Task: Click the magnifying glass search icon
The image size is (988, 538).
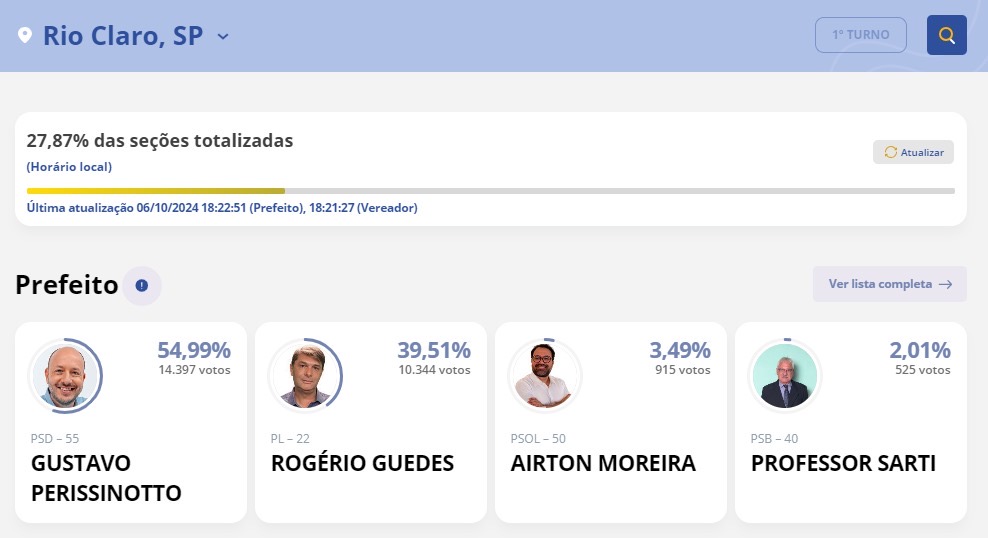Action: point(946,35)
